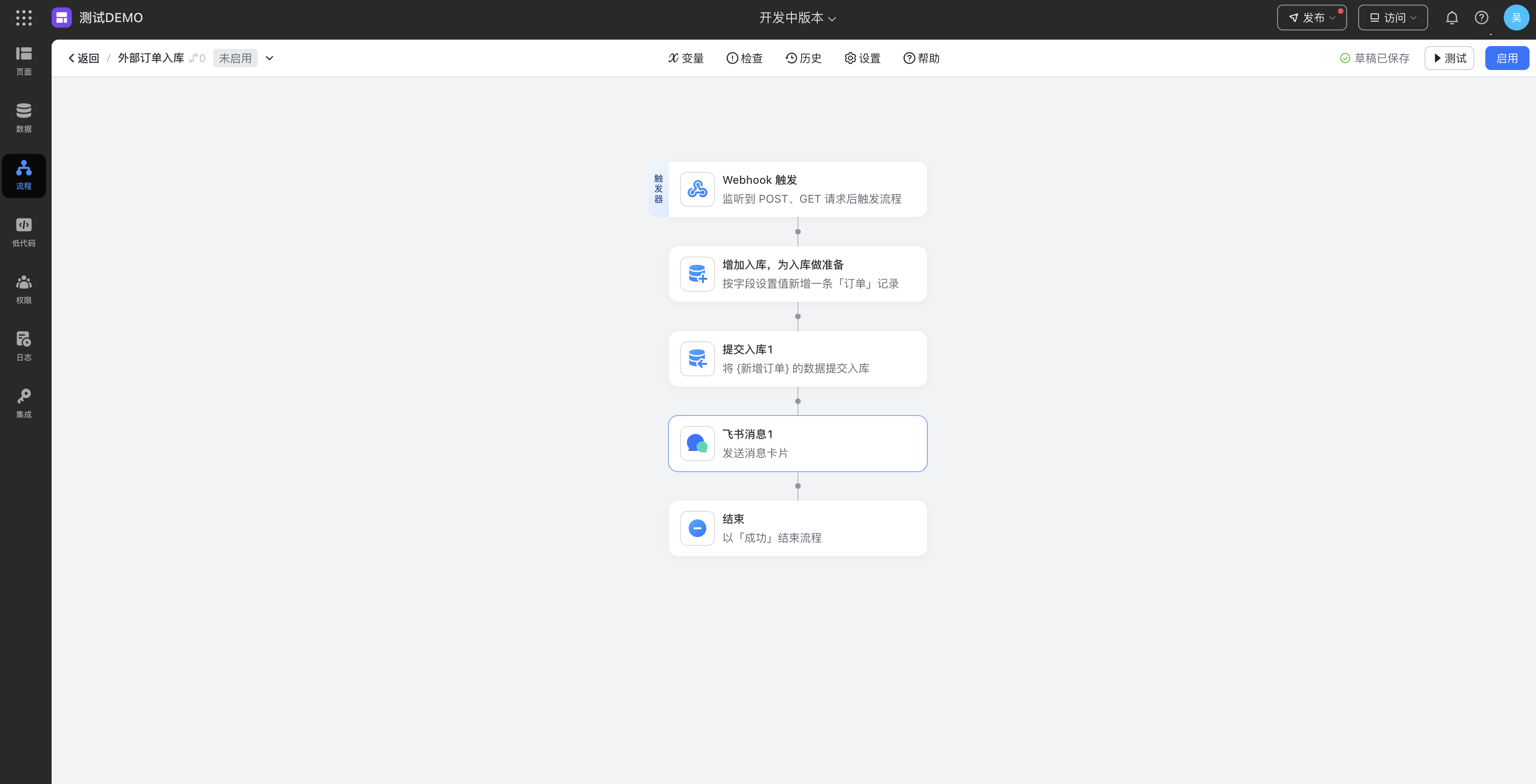
Task: Click the database submit icon of 提交入库1 node
Action: (697, 359)
